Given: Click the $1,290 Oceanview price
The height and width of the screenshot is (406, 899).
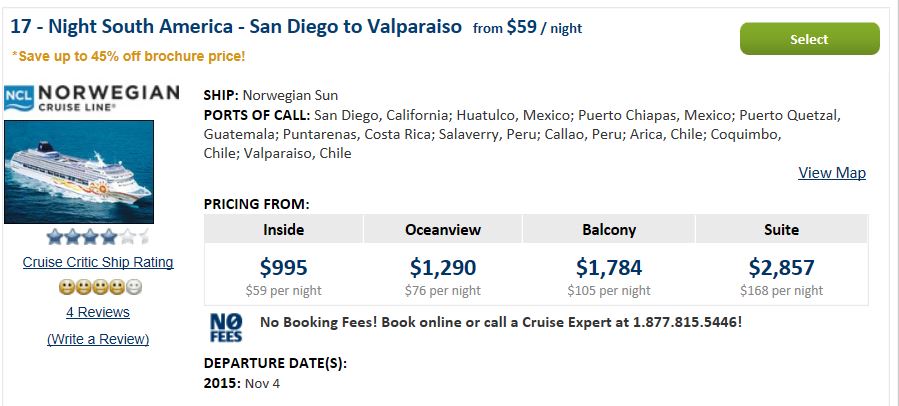Looking at the screenshot, I should coord(443,267).
